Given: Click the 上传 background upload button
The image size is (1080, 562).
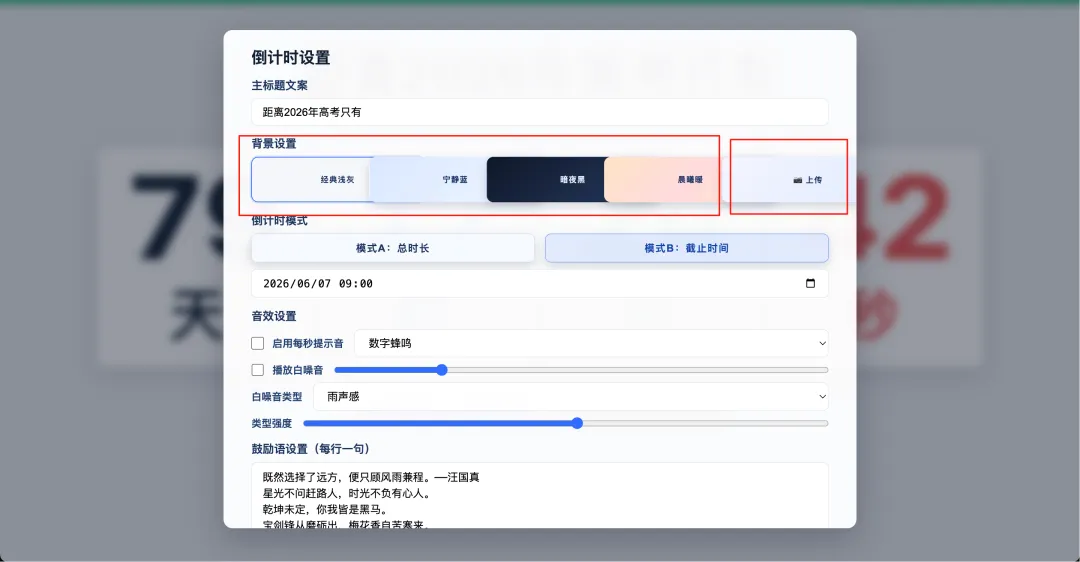Looking at the screenshot, I should tap(789, 180).
